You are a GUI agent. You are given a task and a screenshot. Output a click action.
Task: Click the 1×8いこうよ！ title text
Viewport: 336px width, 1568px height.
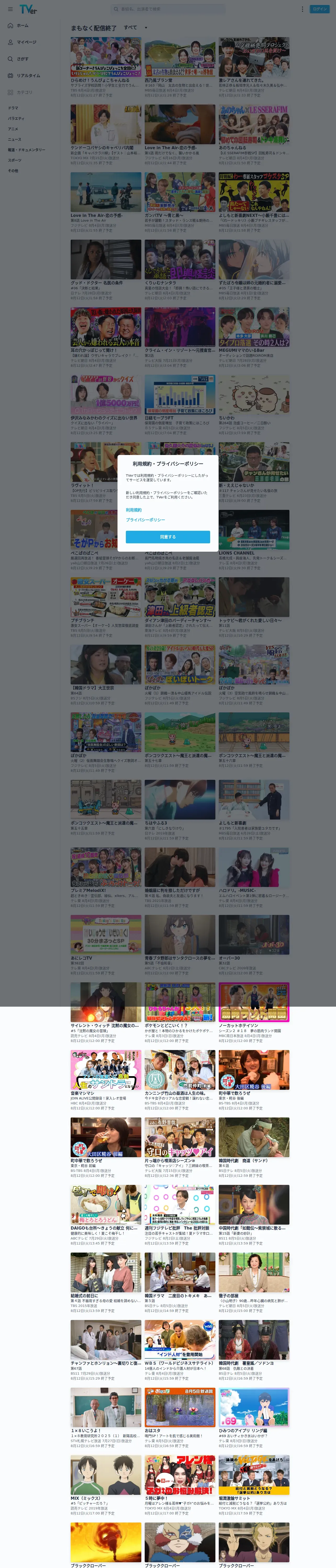point(85,1431)
